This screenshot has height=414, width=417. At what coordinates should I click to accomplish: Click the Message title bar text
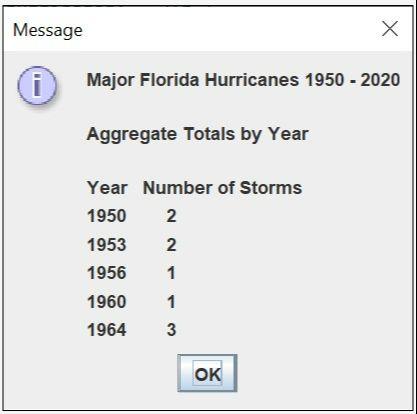coord(48,31)
